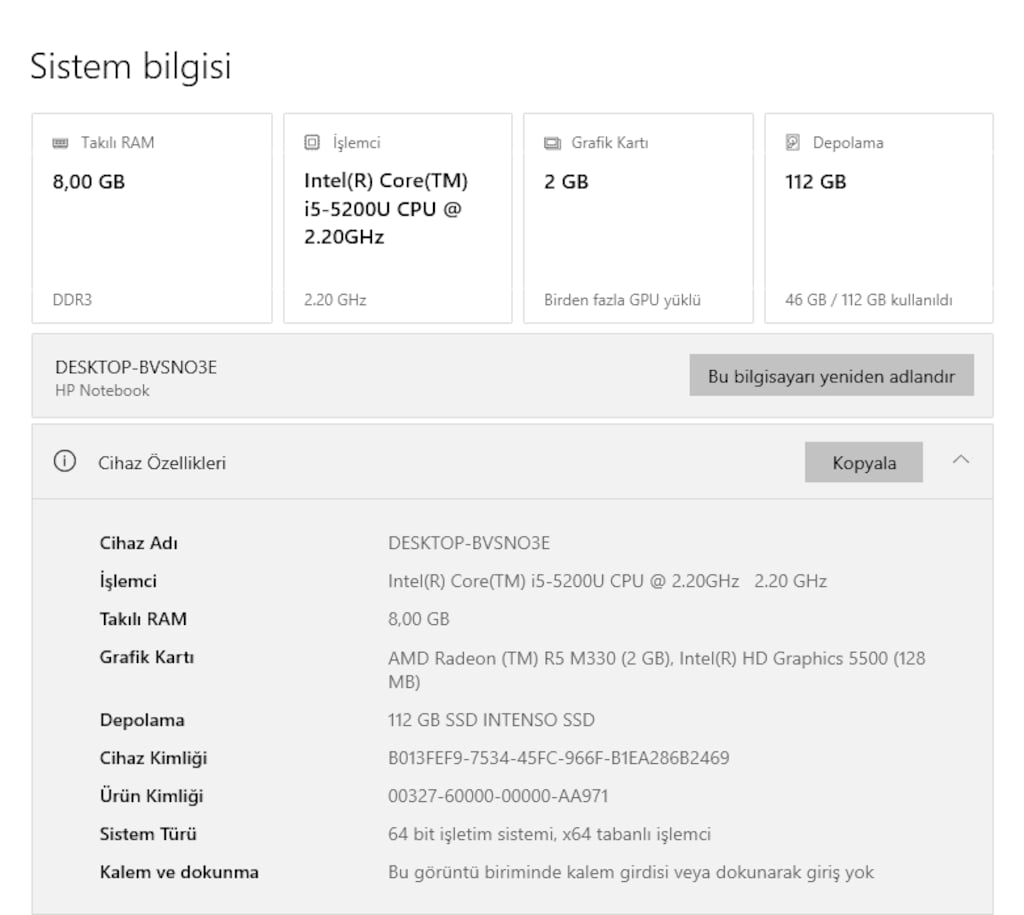1024x915 pixels.
Task: Click the 46 GB / 112 GB kullanıldı text
Action: click(869, 300)
